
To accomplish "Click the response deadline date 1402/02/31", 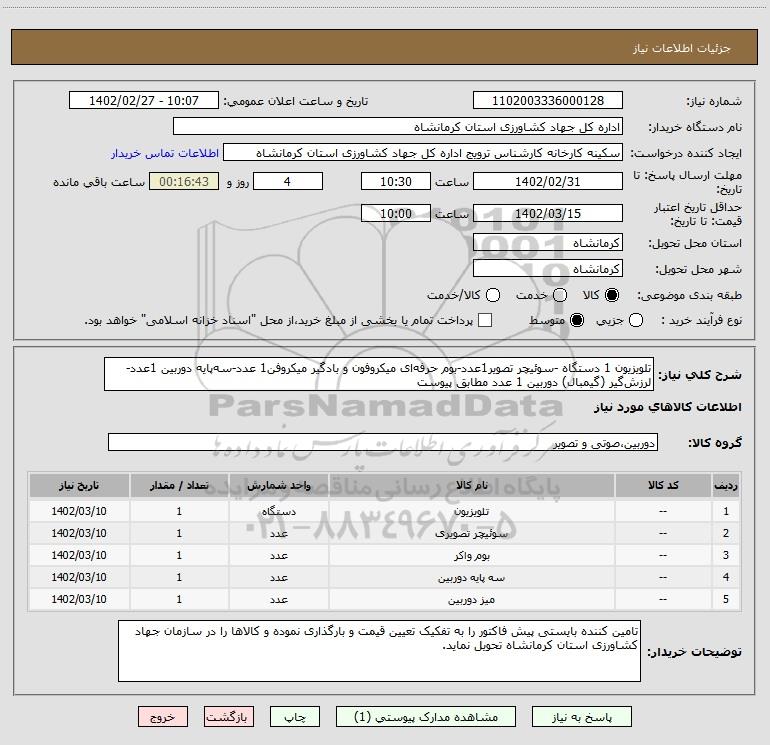I will 548,181.
